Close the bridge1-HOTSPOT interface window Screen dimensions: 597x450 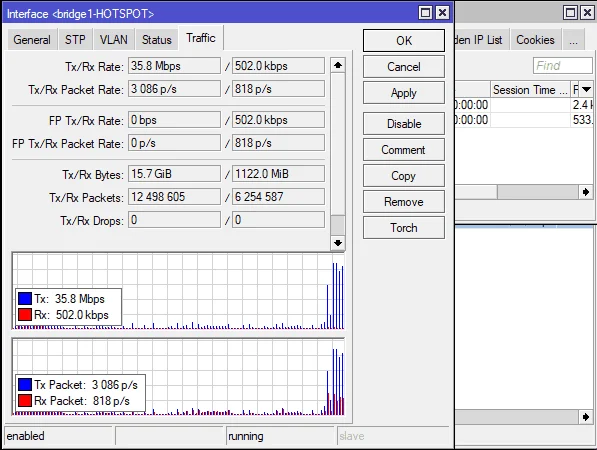click(442, 13)
